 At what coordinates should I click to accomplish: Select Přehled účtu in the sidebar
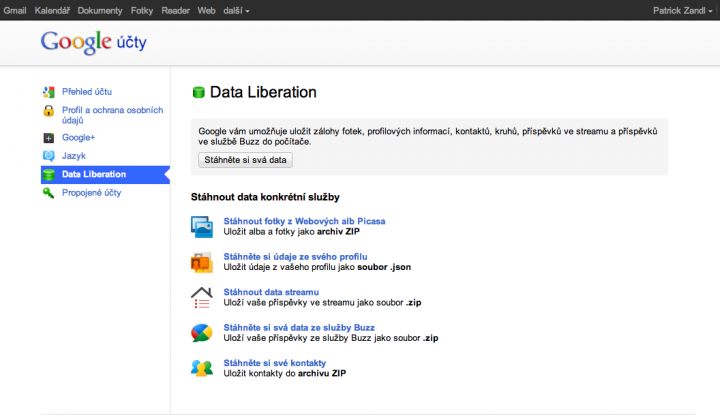point(87,92)
